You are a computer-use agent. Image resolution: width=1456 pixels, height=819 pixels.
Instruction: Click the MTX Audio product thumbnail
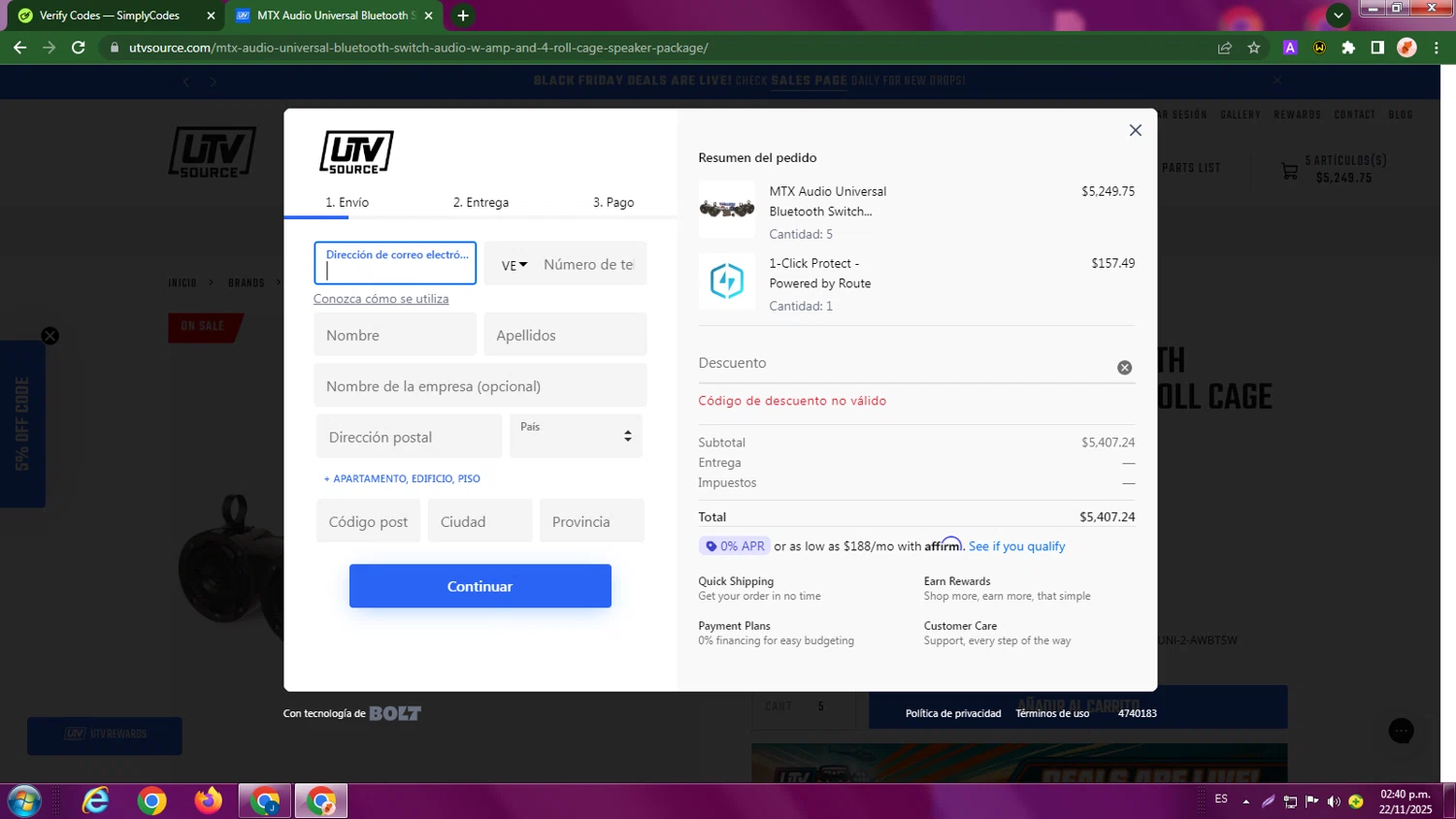click(x=726, y=210)
